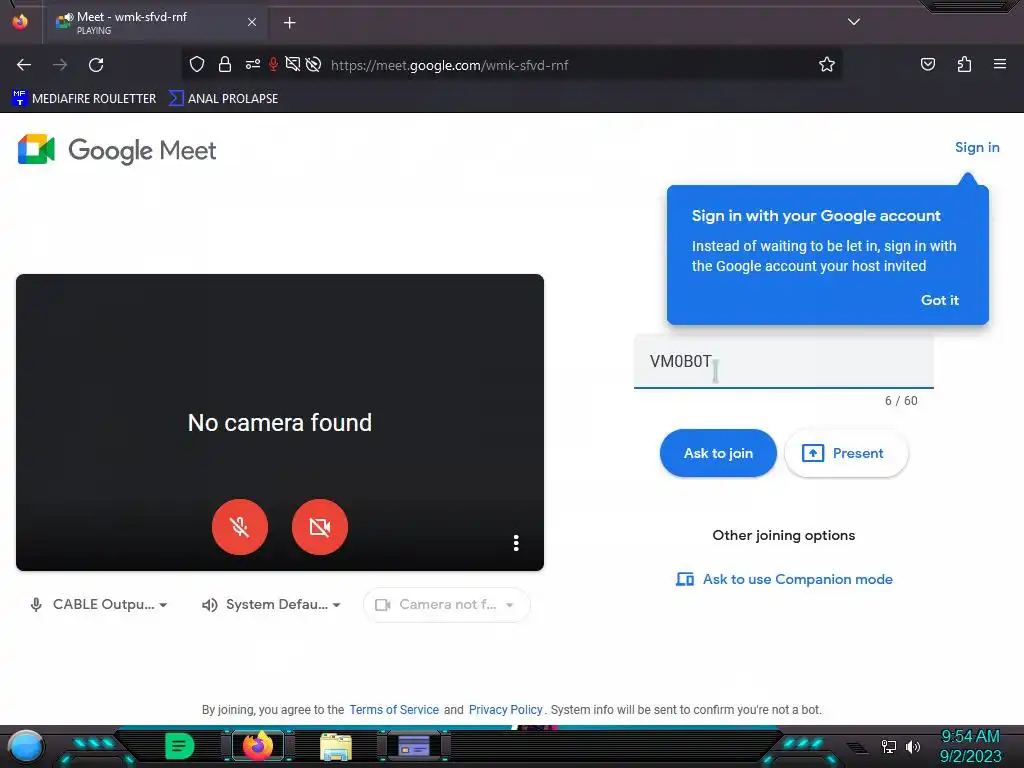
Task: Click blocked microphone indicator in address bar
Action: [x=273, y=65]
